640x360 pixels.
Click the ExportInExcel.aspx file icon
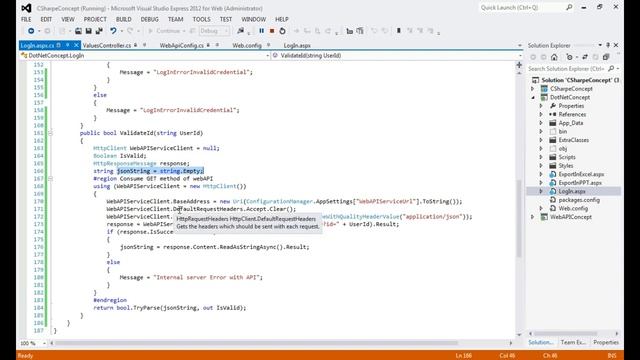[x=553, y=174]
